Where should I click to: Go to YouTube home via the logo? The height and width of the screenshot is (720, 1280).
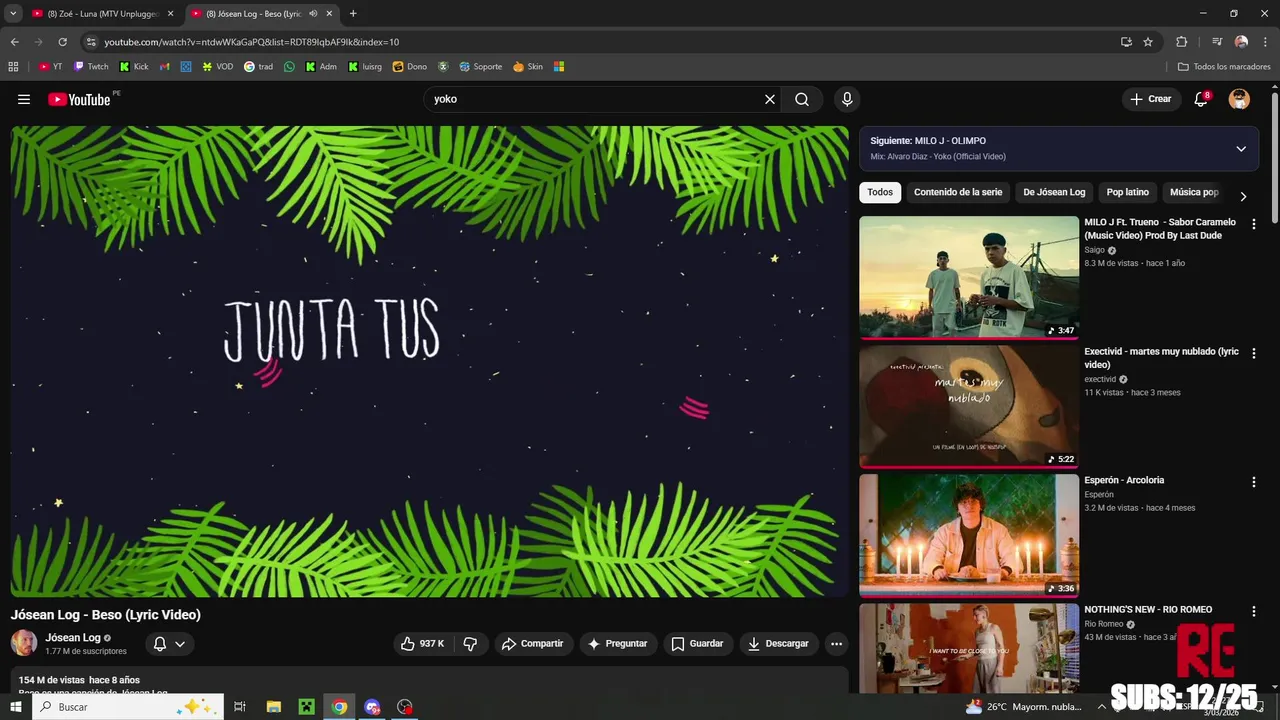(79, 99)
